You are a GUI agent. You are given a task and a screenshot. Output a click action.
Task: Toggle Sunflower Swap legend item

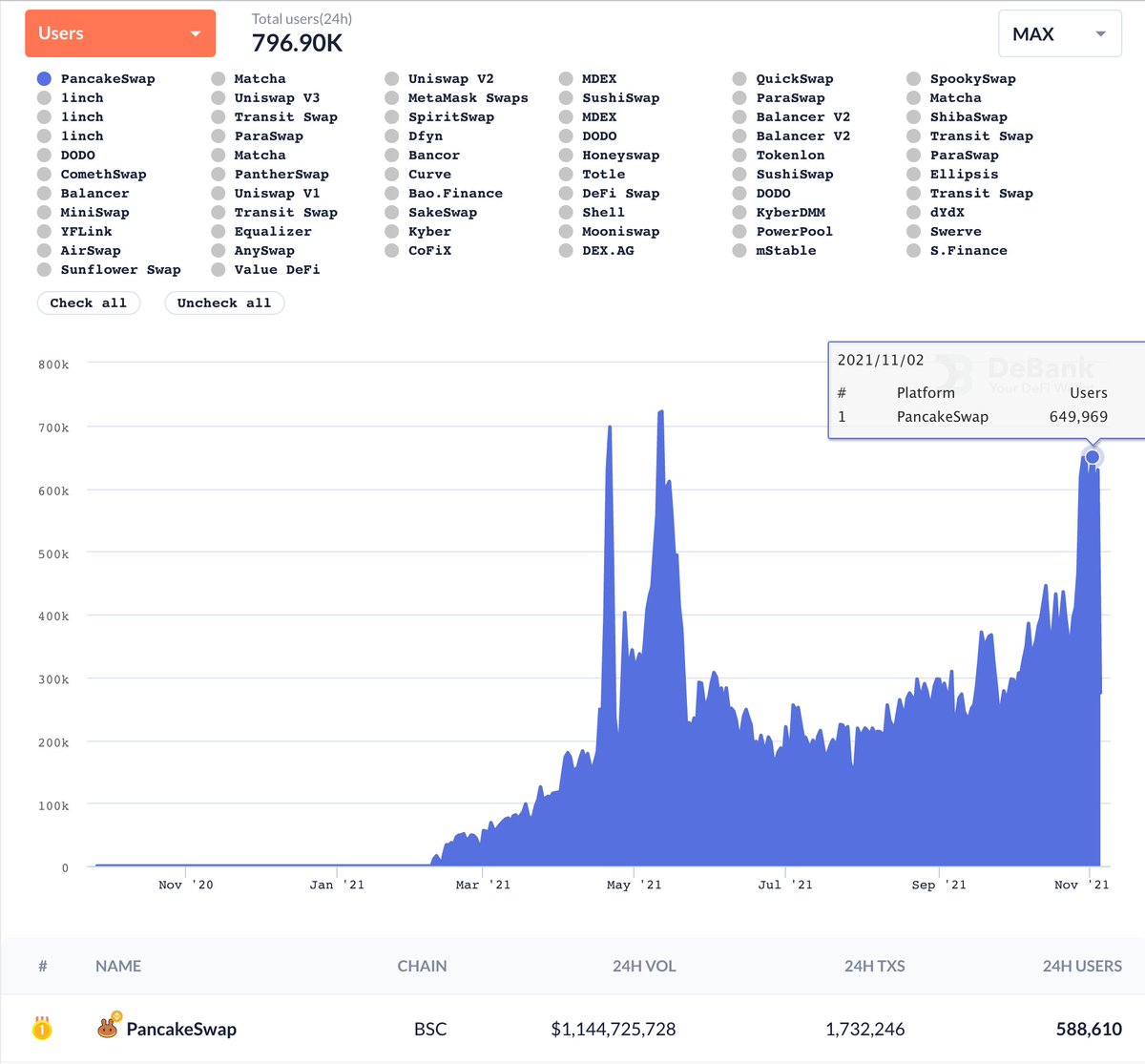pyautogui.click(x=109, y=270)
